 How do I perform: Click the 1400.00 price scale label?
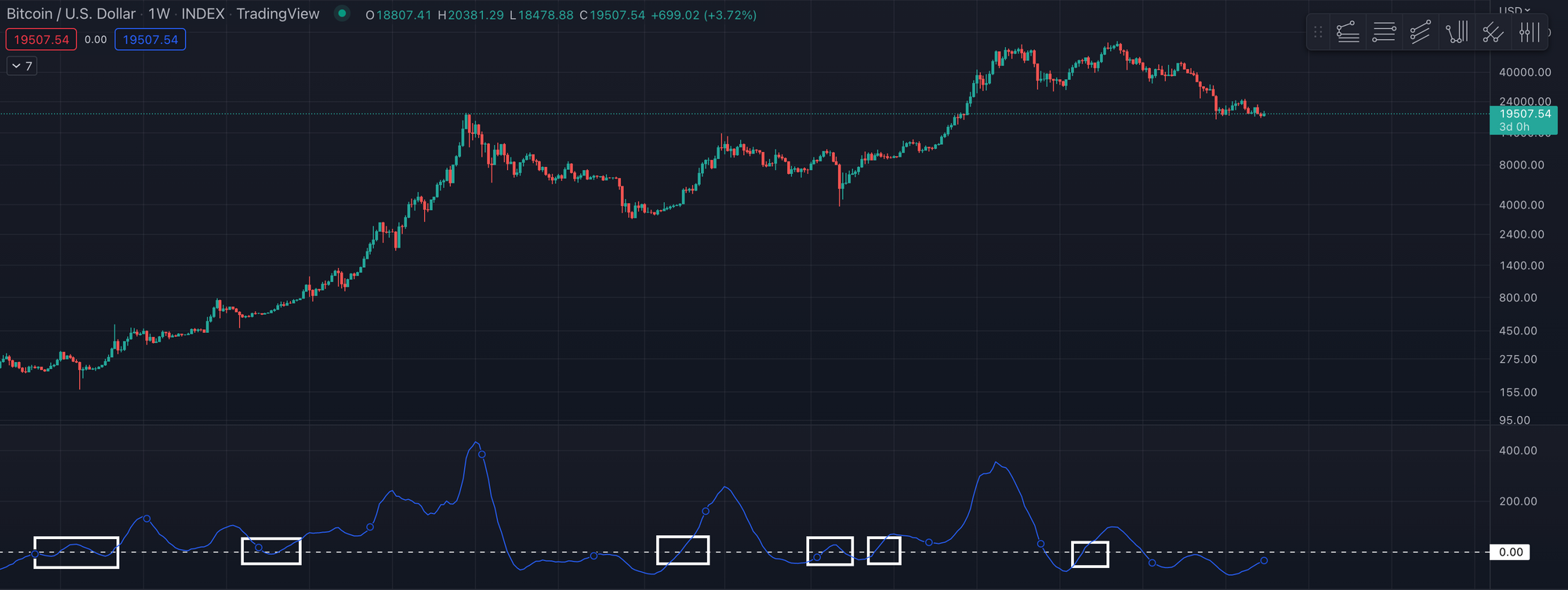click(x=1522, y=266)
